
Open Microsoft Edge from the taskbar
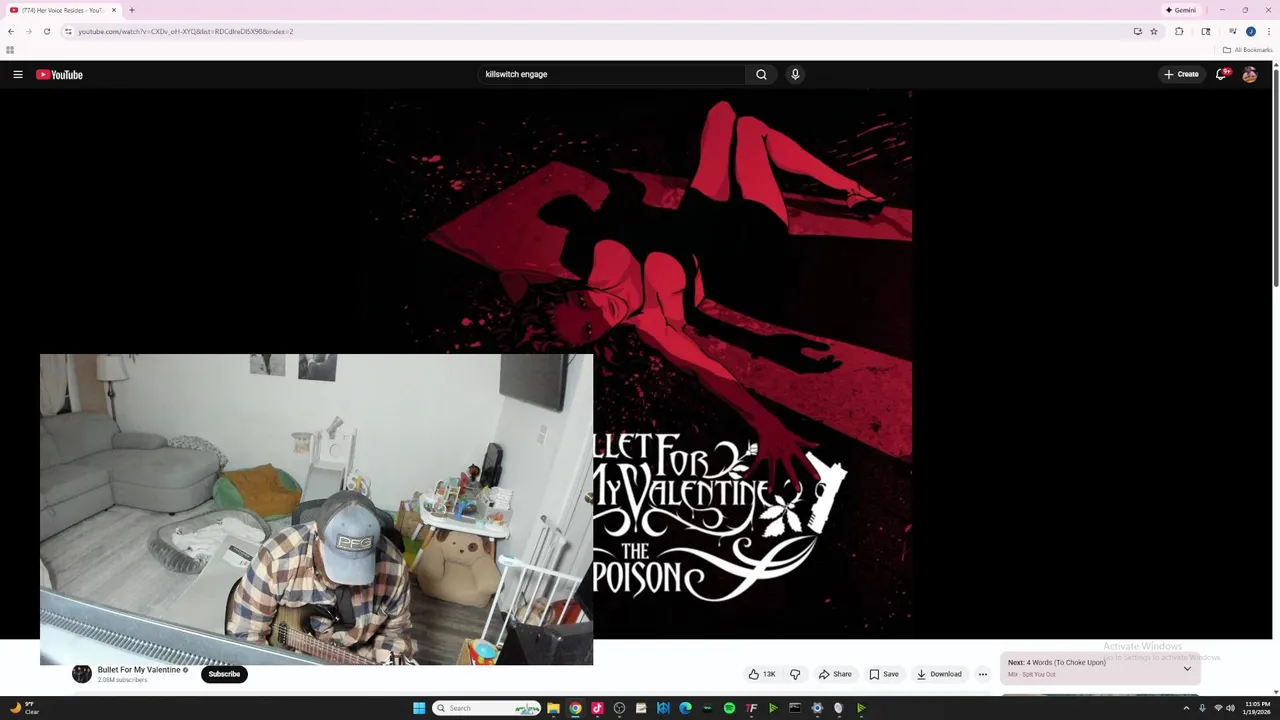click(x=685, y=708)
